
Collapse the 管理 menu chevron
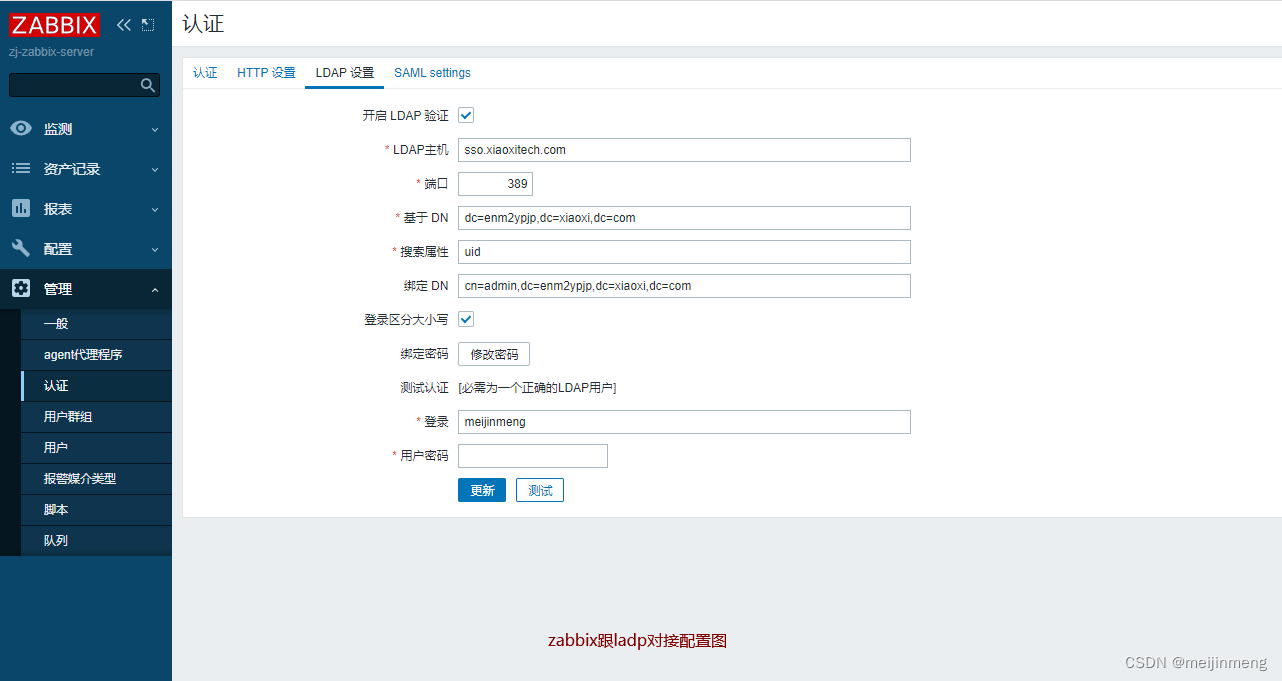tap(155, 290)
